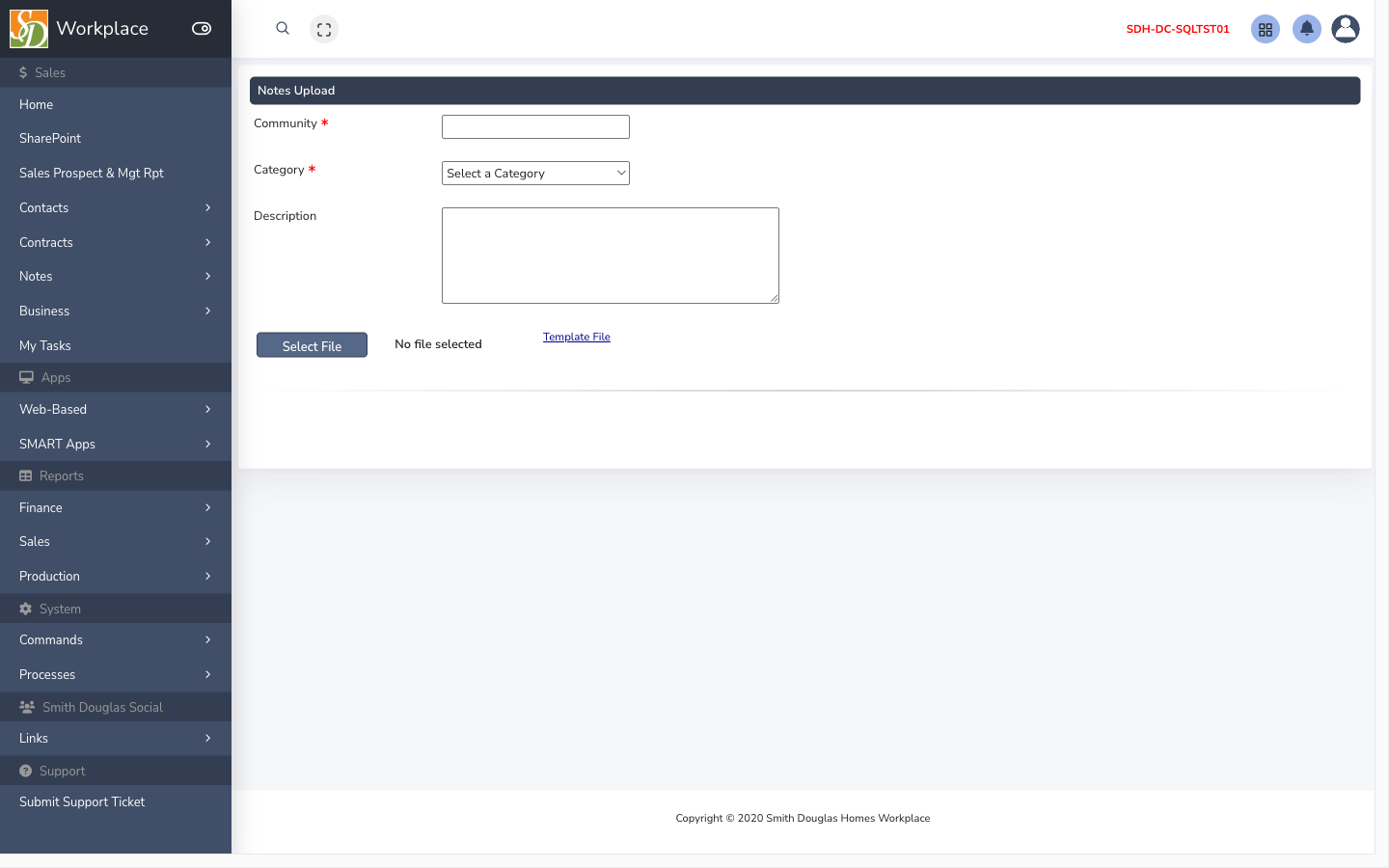
Task: Expand the Web-Based submenu chevron
Action: point(207,410)
